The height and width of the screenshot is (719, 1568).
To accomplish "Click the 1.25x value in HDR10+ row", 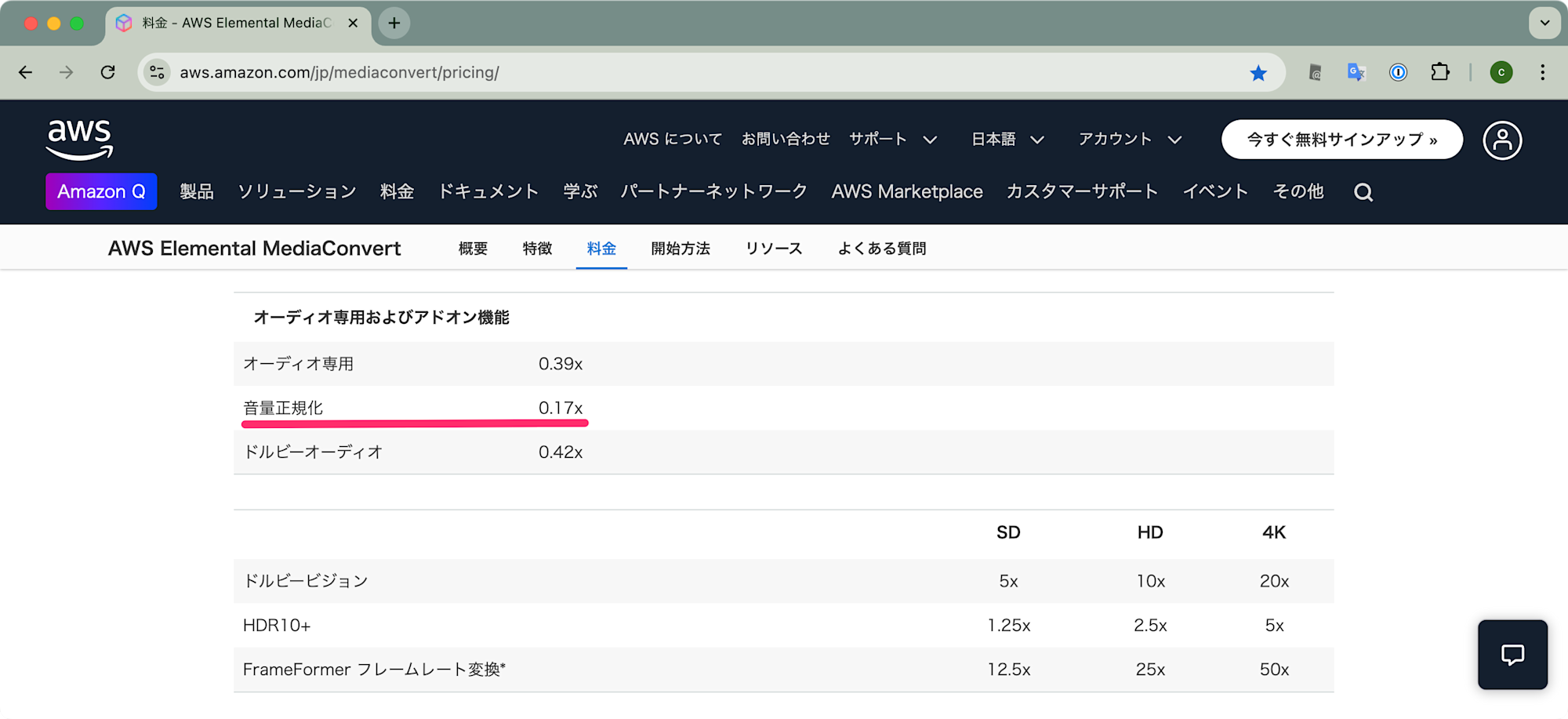I will (x=1009, y=625).
